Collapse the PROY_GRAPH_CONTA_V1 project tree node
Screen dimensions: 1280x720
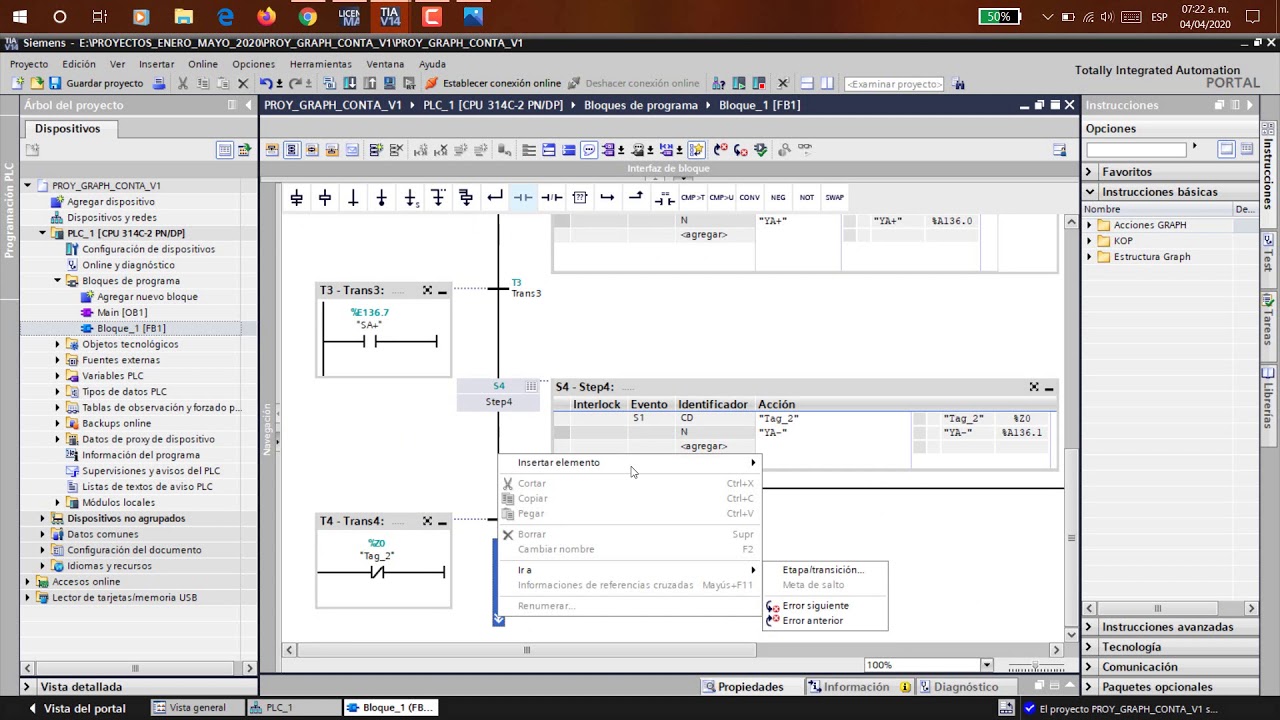click(27, 186)
